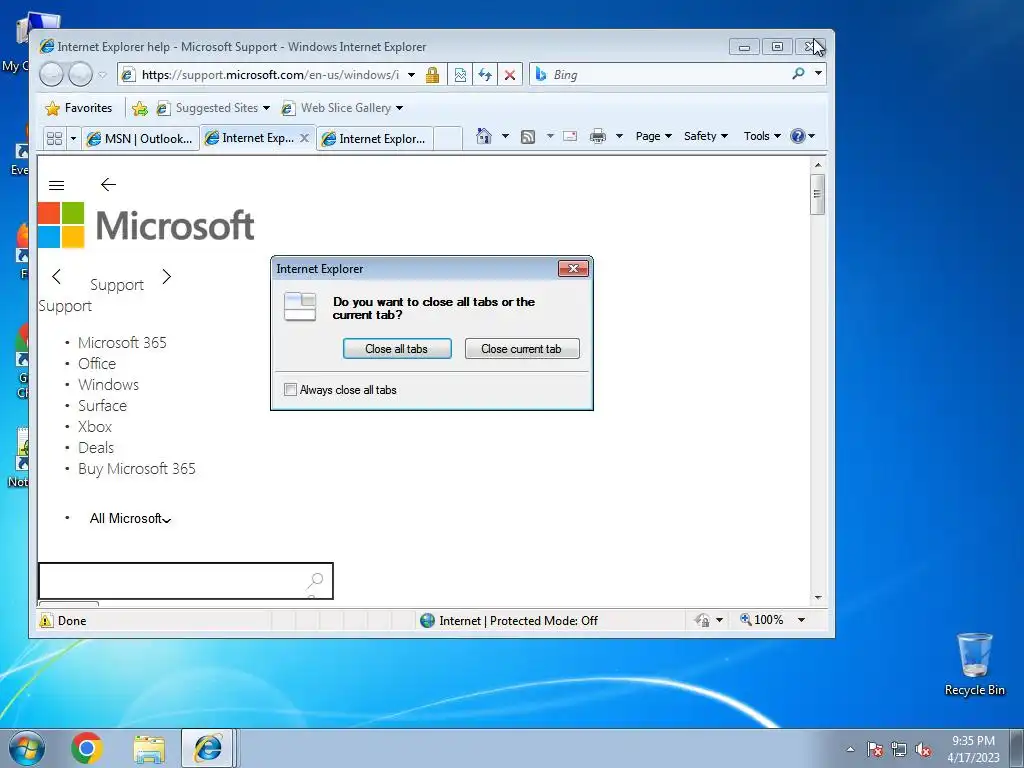Click the right chevron beside Support
Viewport: 1024px width, 768px height.
coord(167,277)
